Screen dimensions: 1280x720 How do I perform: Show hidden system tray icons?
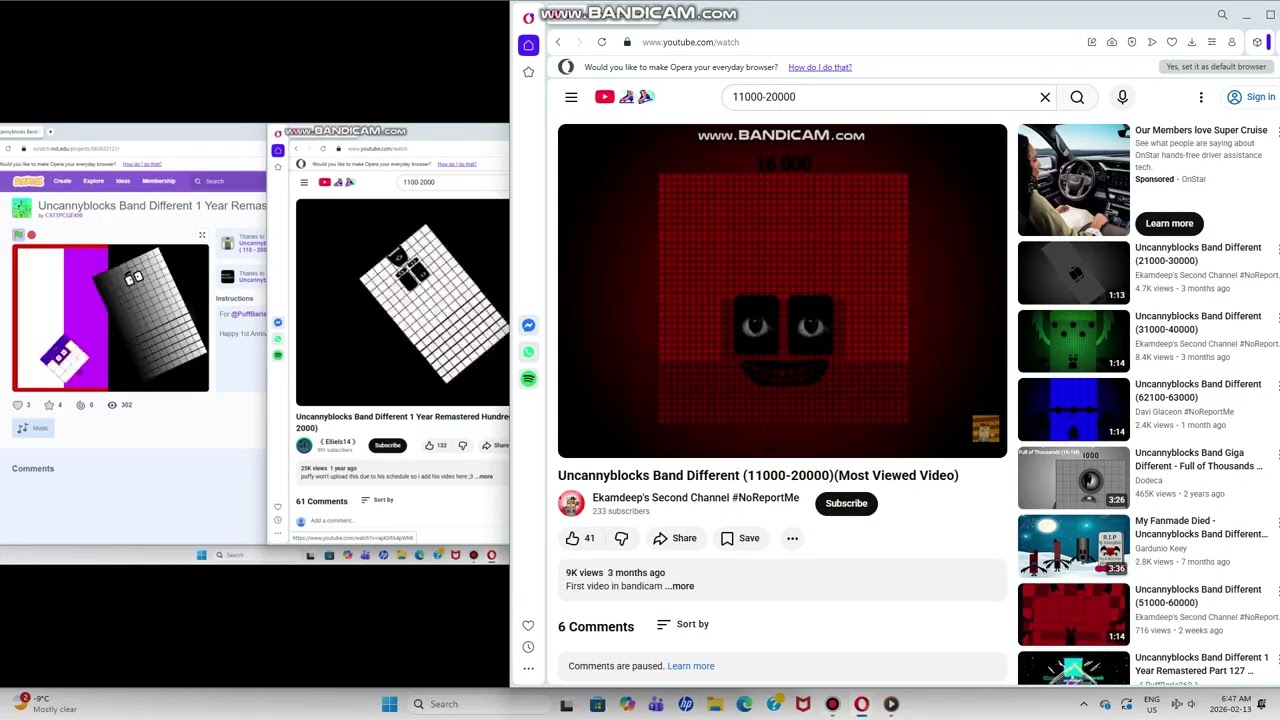pos(1083,704)
